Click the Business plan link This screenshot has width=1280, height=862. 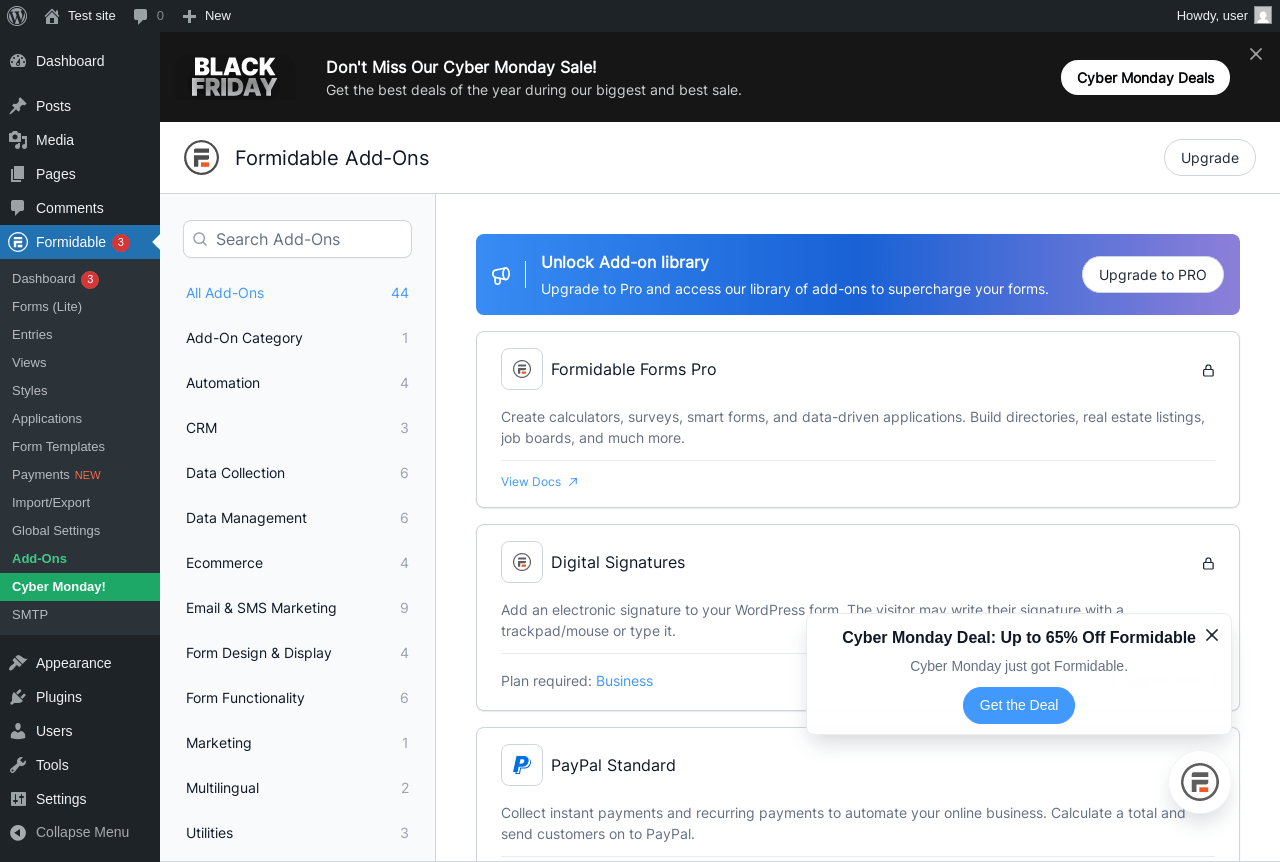click(624, 681)
